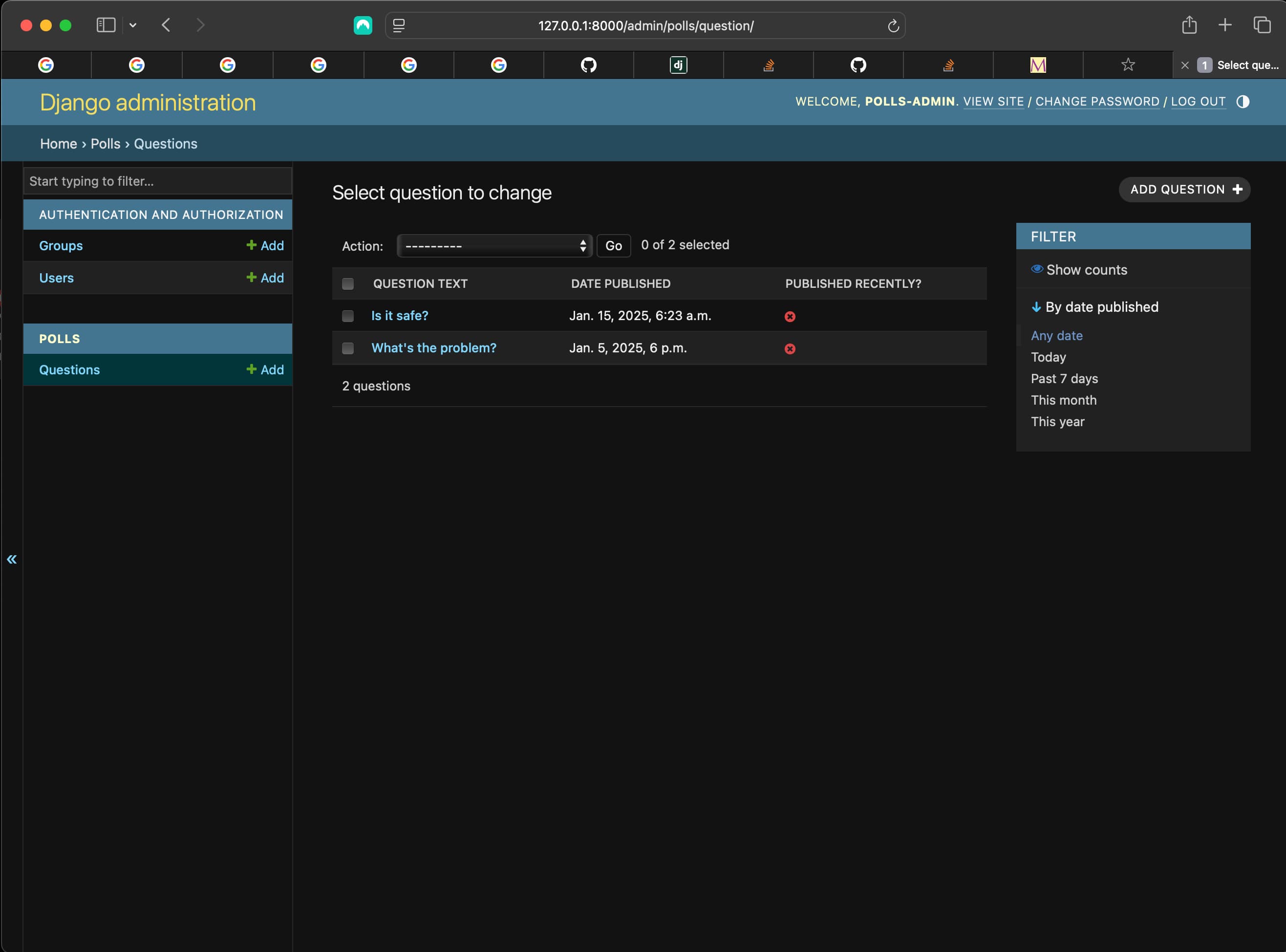Go back to previous page
This screenshot has width=1286, height=952.
coord(166,25)
